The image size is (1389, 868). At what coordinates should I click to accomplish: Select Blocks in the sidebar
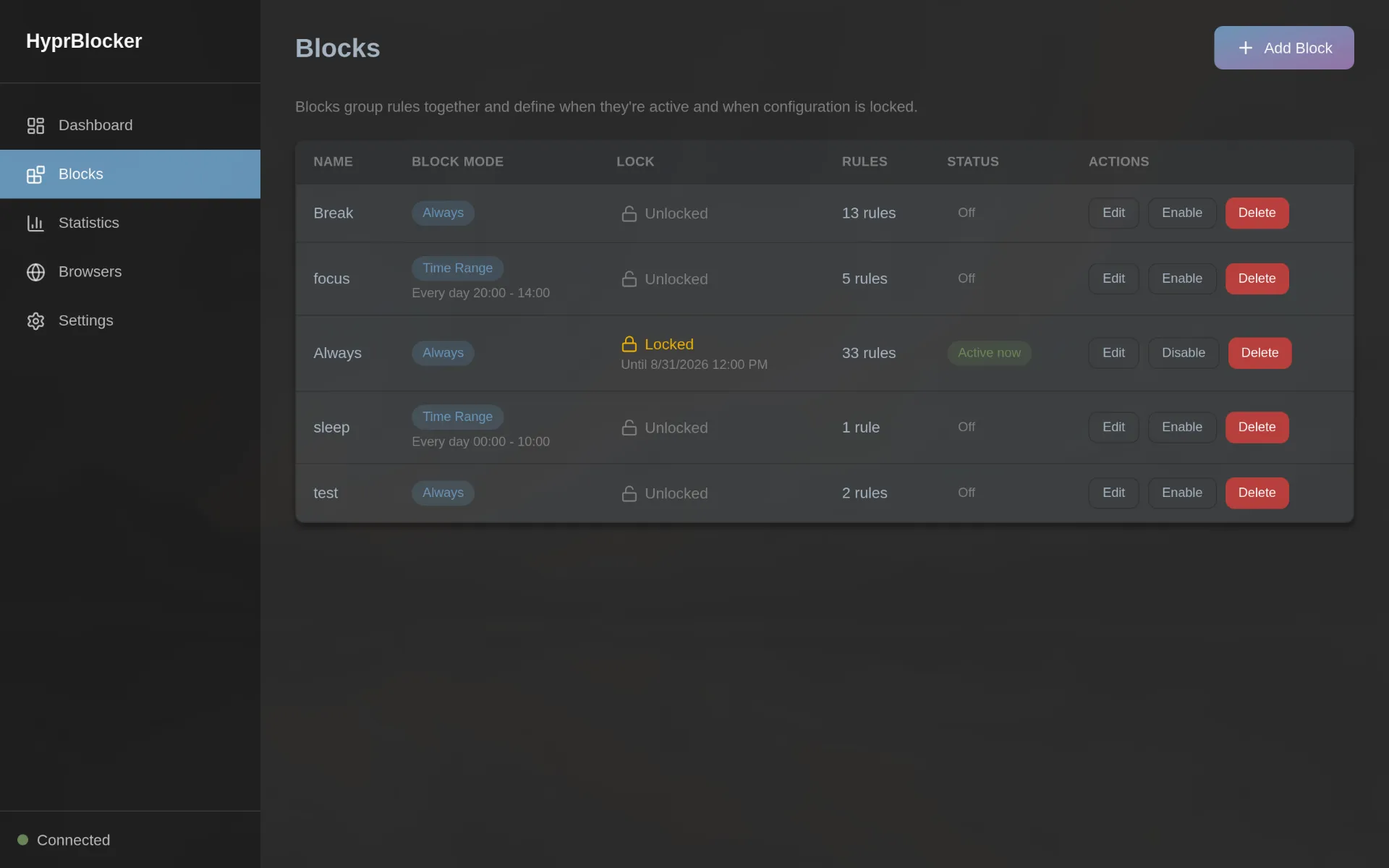pos(130,174)
